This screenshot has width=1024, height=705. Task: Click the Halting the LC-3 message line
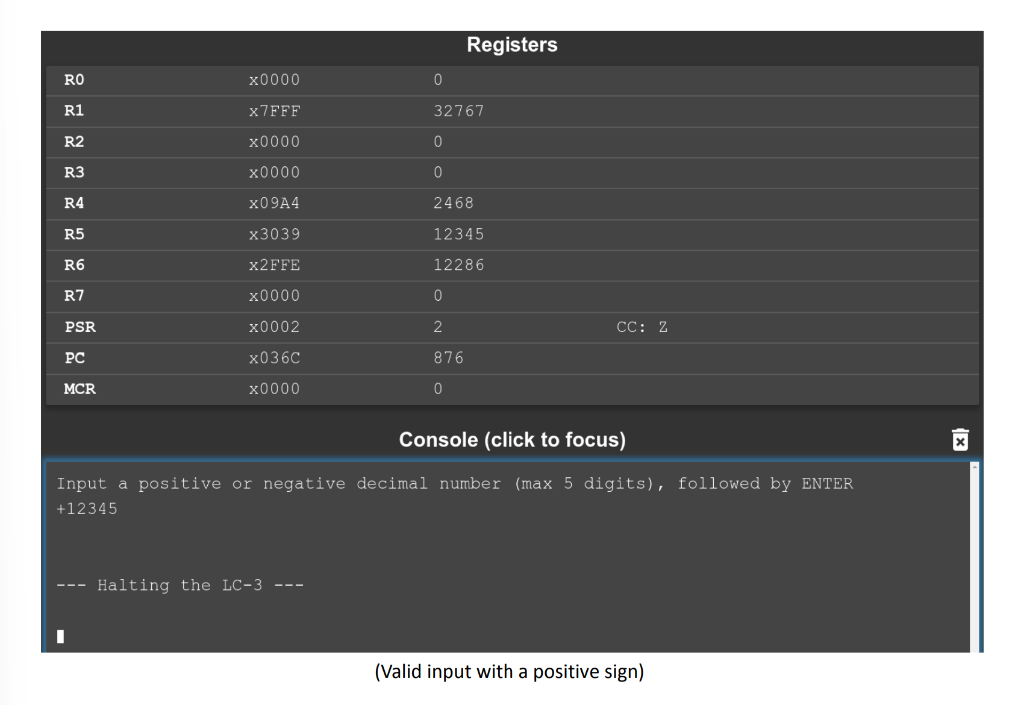tap(182, 585)
